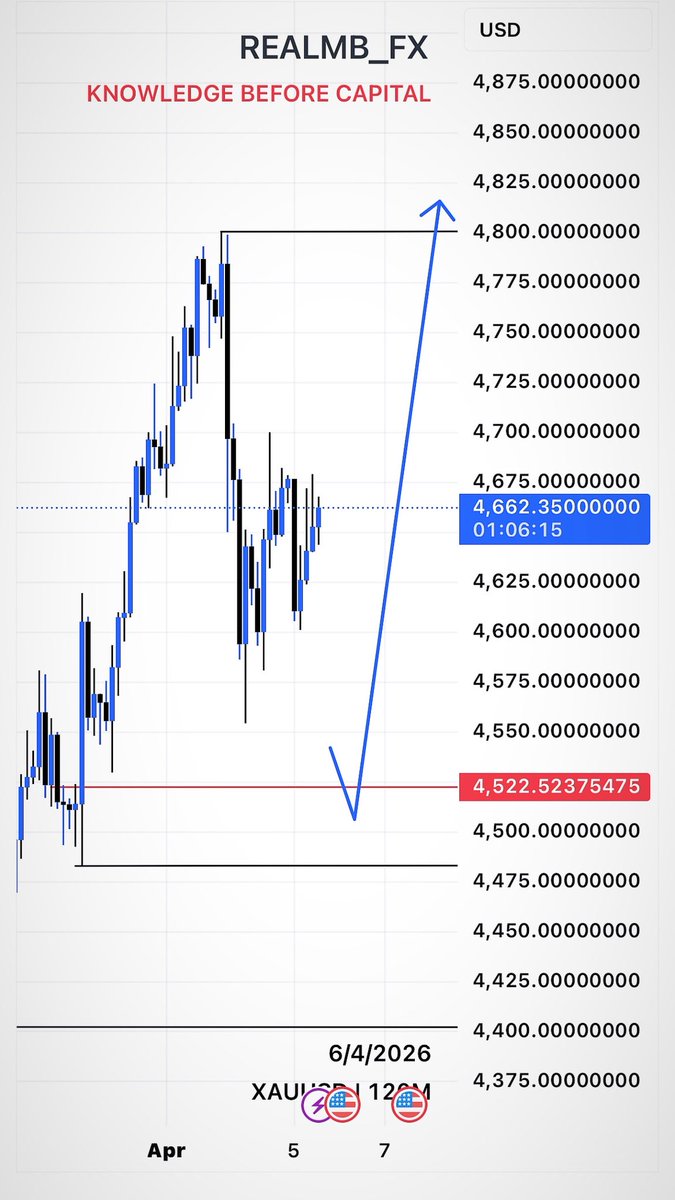Select the REALMB_FX title text
675x1200 pixels.
335,47
